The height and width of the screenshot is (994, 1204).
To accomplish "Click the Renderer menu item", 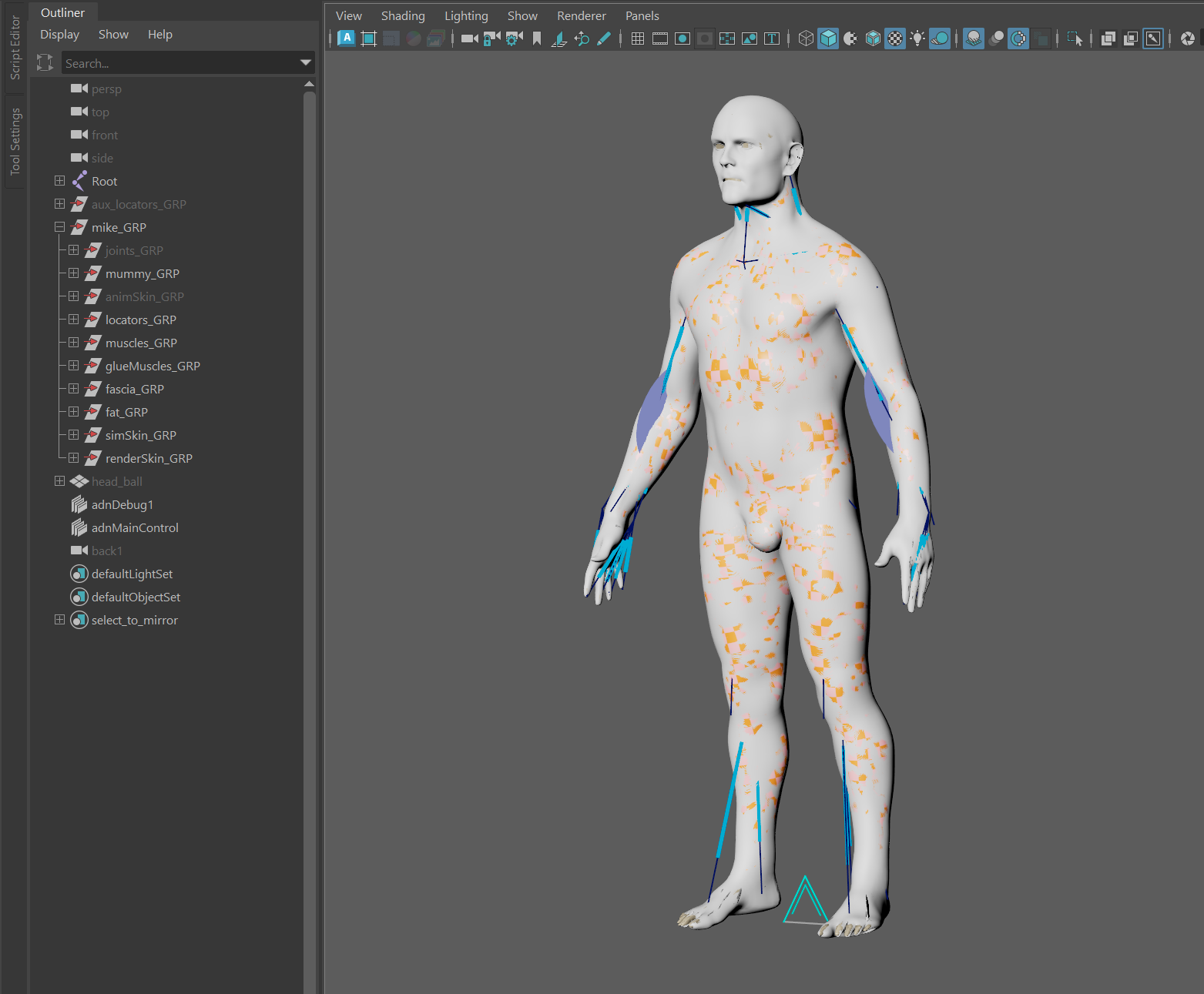I will pos(581,15).
